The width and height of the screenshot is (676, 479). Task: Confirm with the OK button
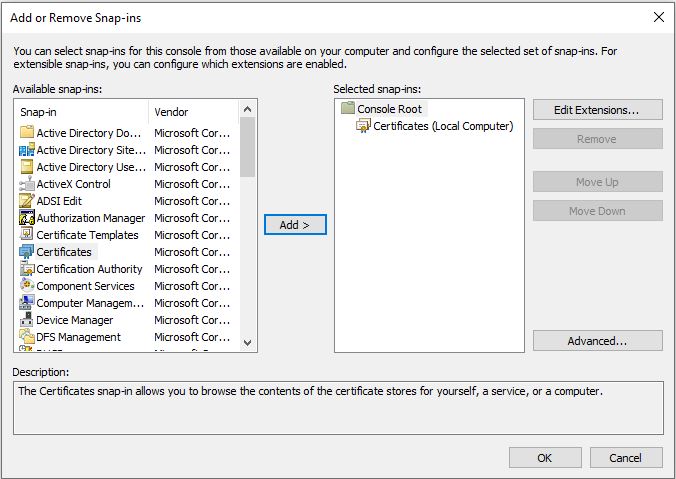click(x=545, y=457)
